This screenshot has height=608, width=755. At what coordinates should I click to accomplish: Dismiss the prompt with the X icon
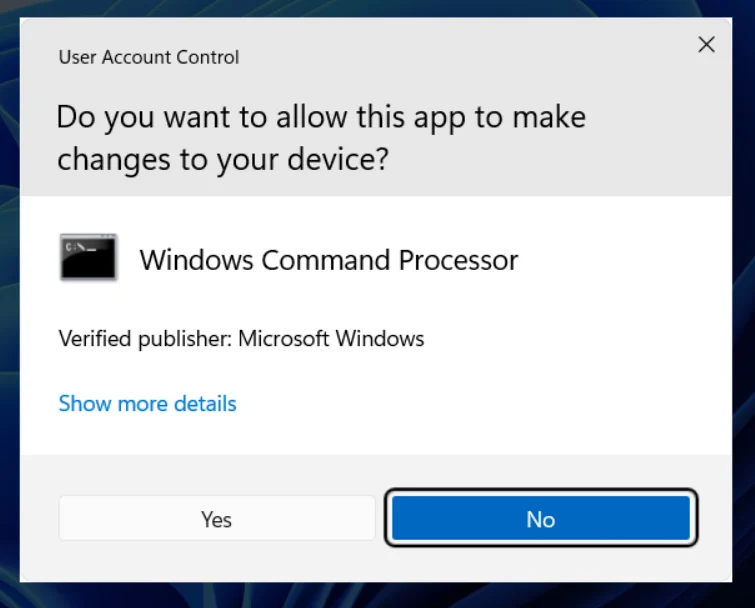(706, 45)
